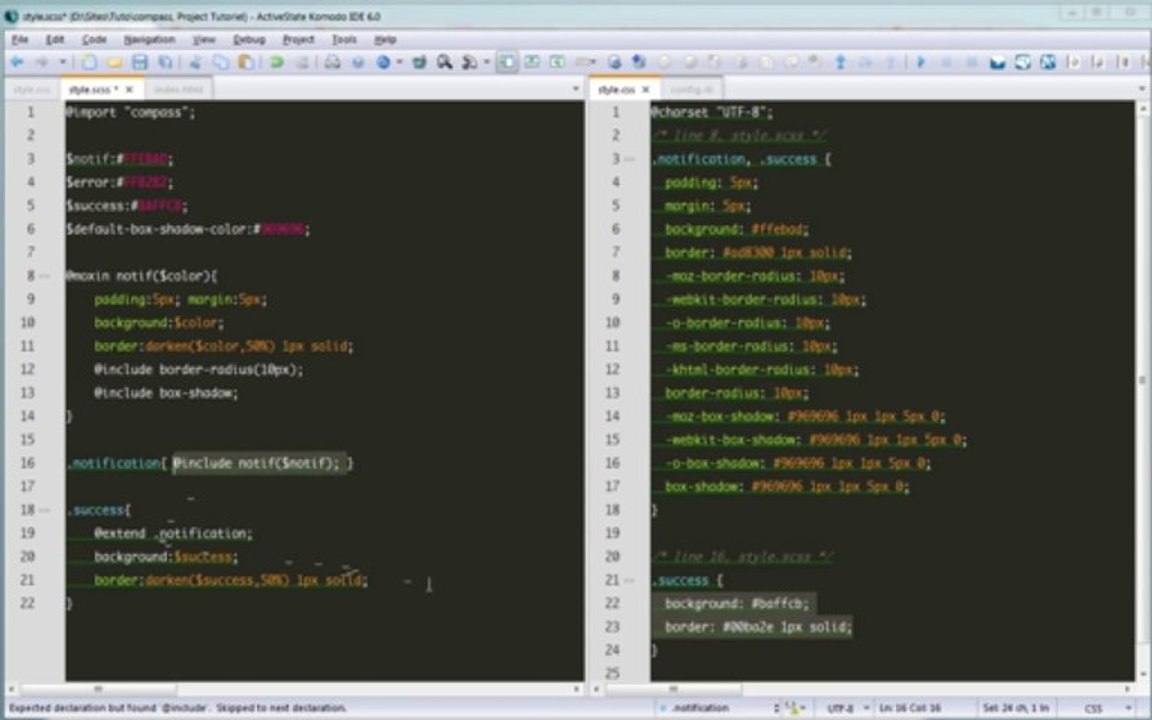Click the Save All icon
Viewport: 1152px width, 720px height.
pyautogui.click(x=165, y=62)
